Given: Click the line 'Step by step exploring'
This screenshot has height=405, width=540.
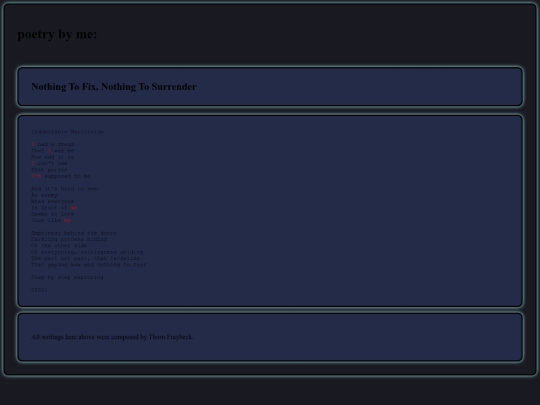Looking at the screenshot, I should tap(68, 277).
